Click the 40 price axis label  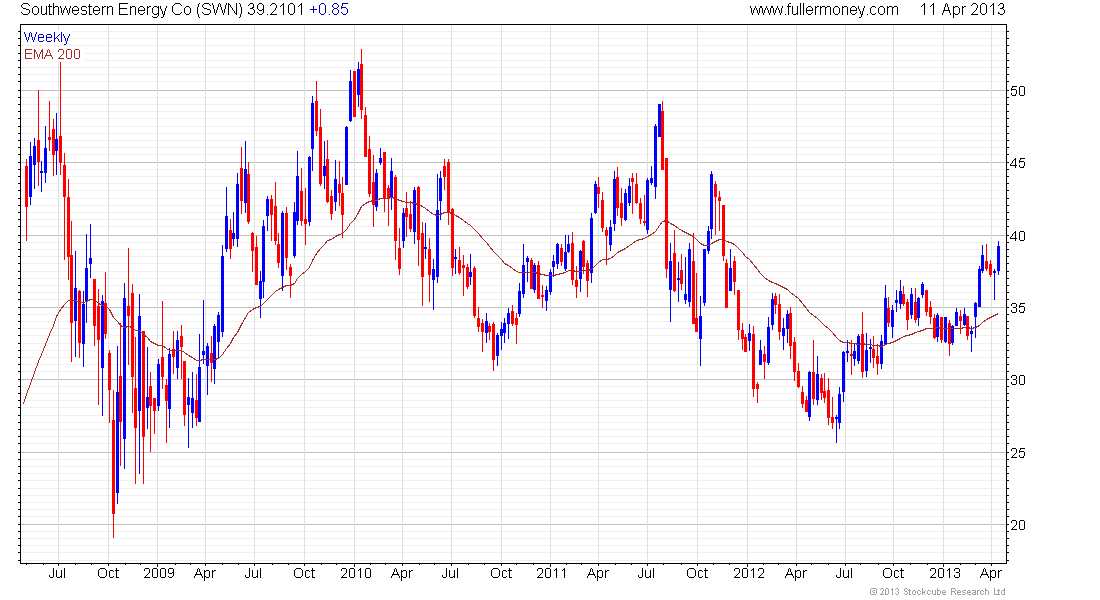click(1017, 236)
